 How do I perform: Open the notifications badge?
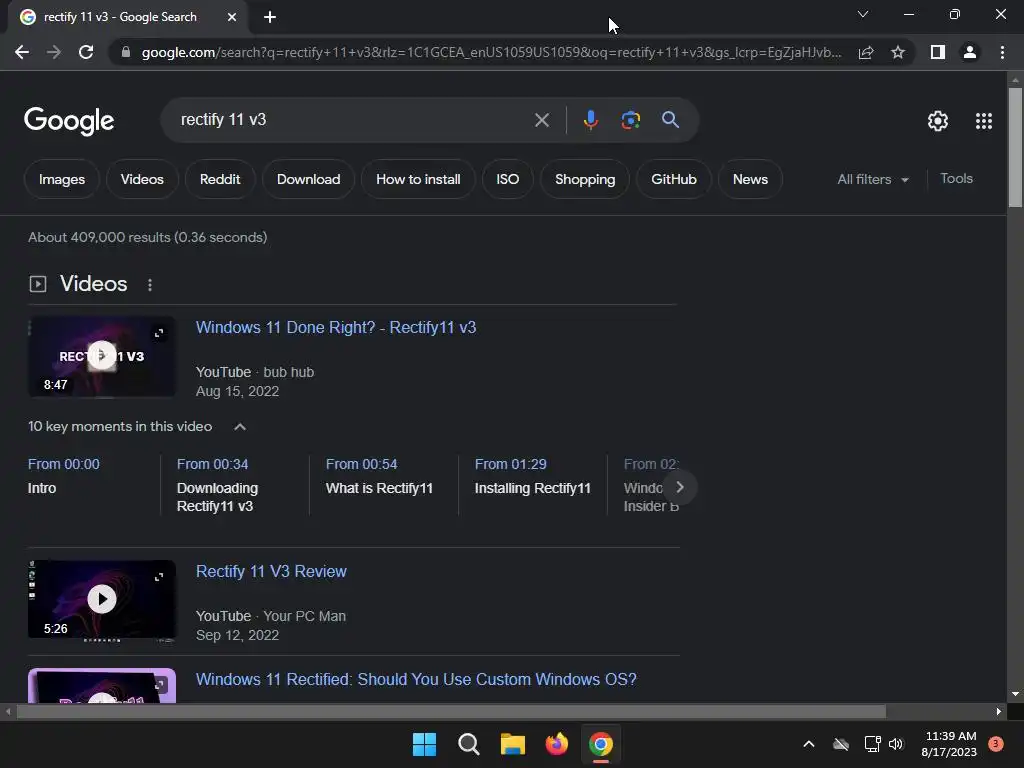click(x=995, y=744)
